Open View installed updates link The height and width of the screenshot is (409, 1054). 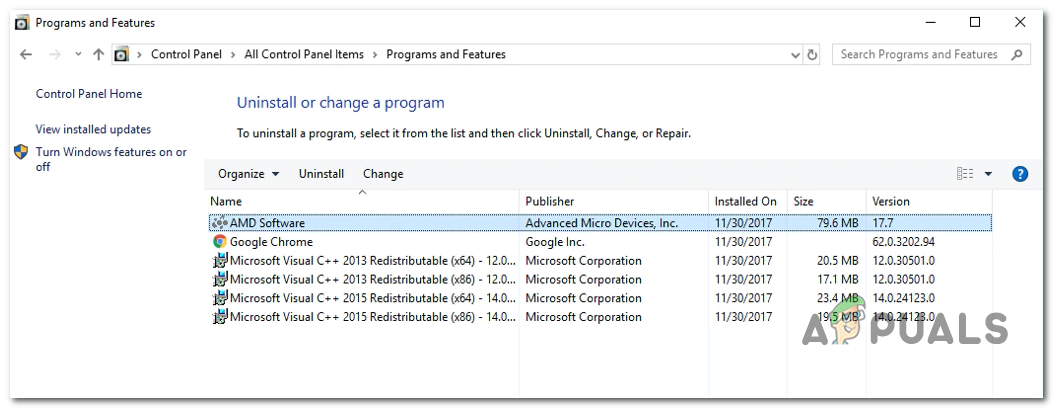coord(93,129)
